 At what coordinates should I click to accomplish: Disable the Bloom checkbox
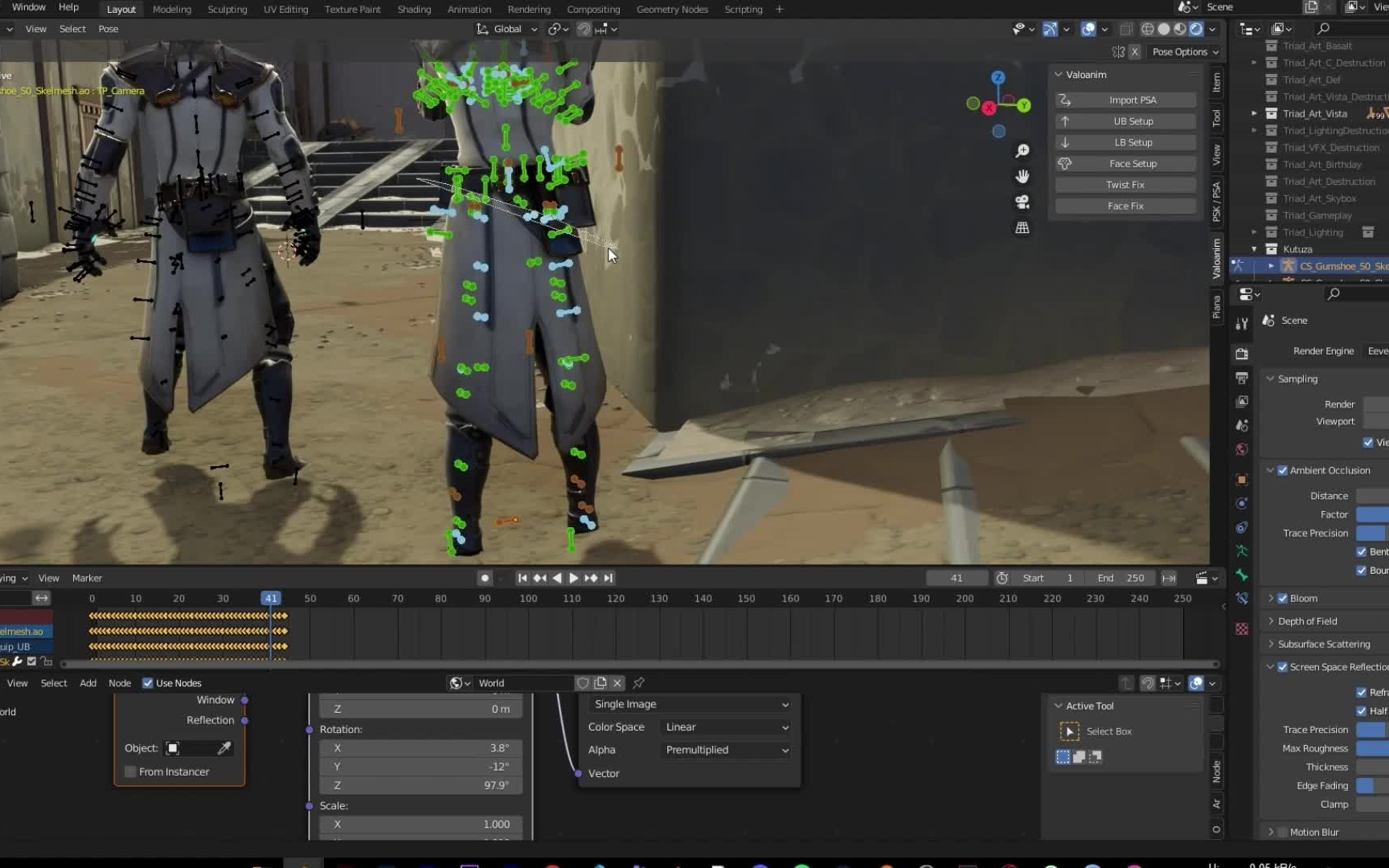click(x=1283, y=598)
